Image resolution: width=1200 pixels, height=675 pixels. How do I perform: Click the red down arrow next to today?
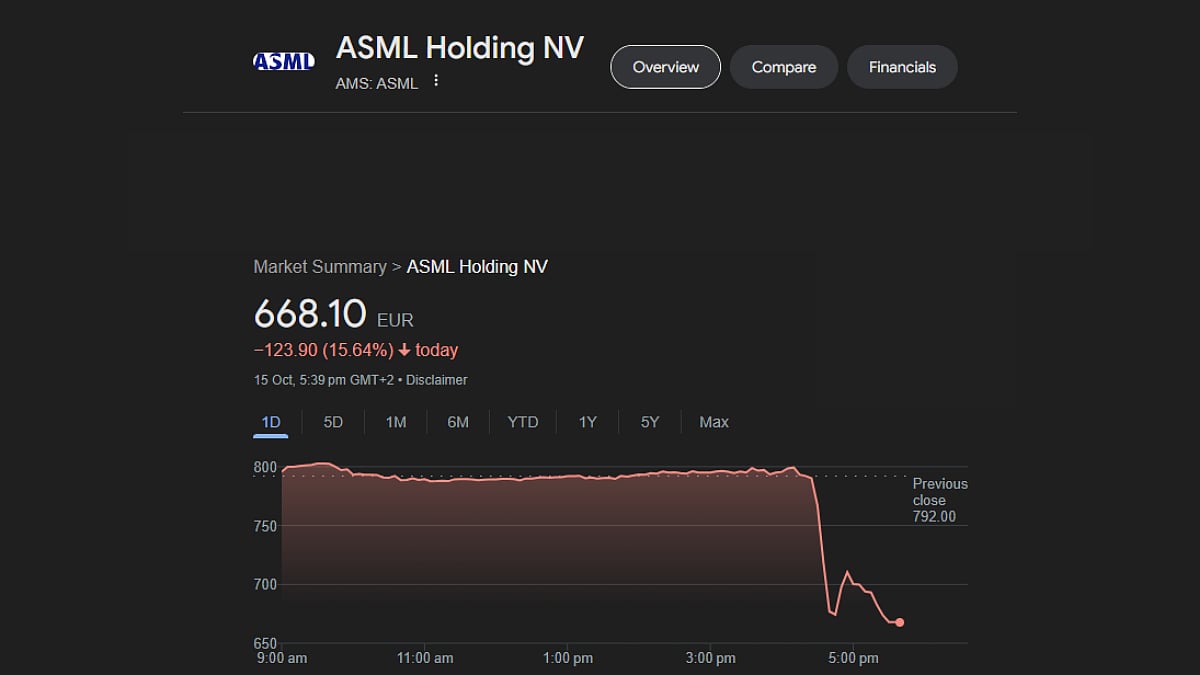click(404, 350)
